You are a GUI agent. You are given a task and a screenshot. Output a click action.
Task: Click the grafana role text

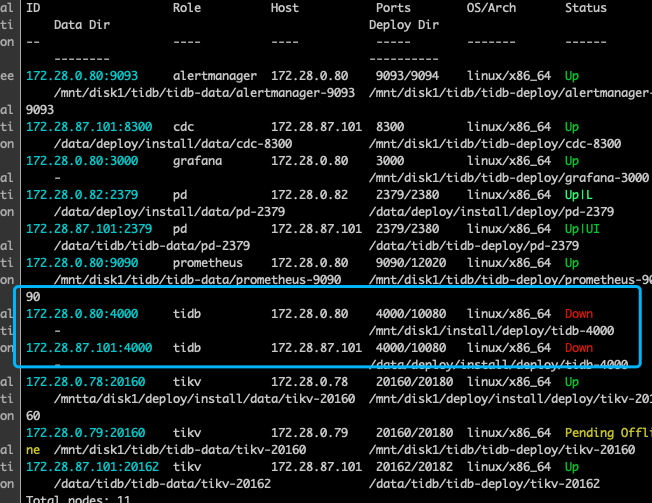point(197,161)
